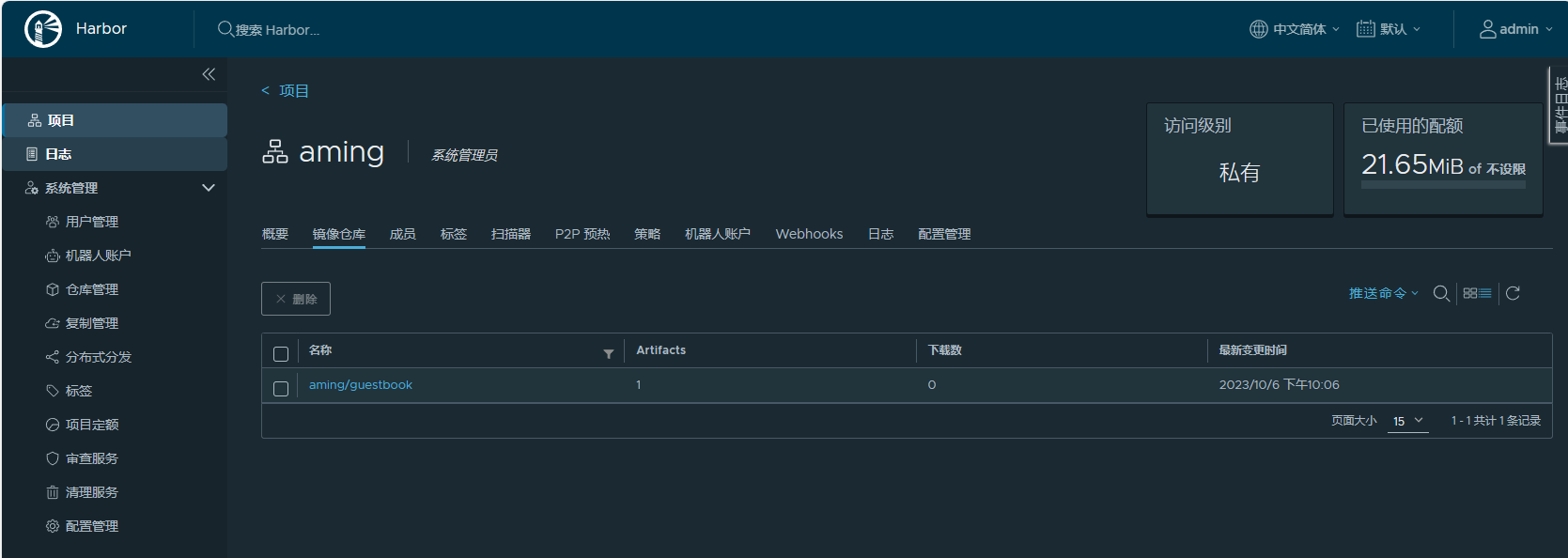Screen dimensions: 1568x558
Task: Select all repositories with the header checkbox
Action: (281, 354)
